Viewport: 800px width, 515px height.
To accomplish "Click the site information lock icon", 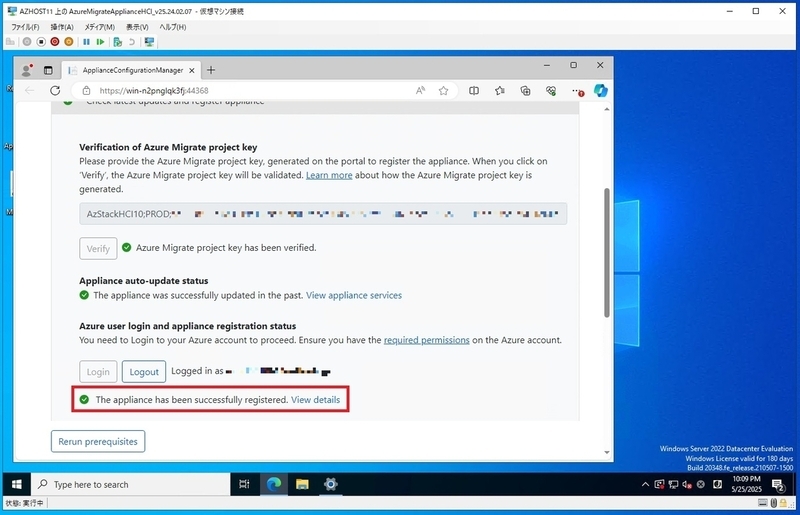I will click(x=86, y=91).
